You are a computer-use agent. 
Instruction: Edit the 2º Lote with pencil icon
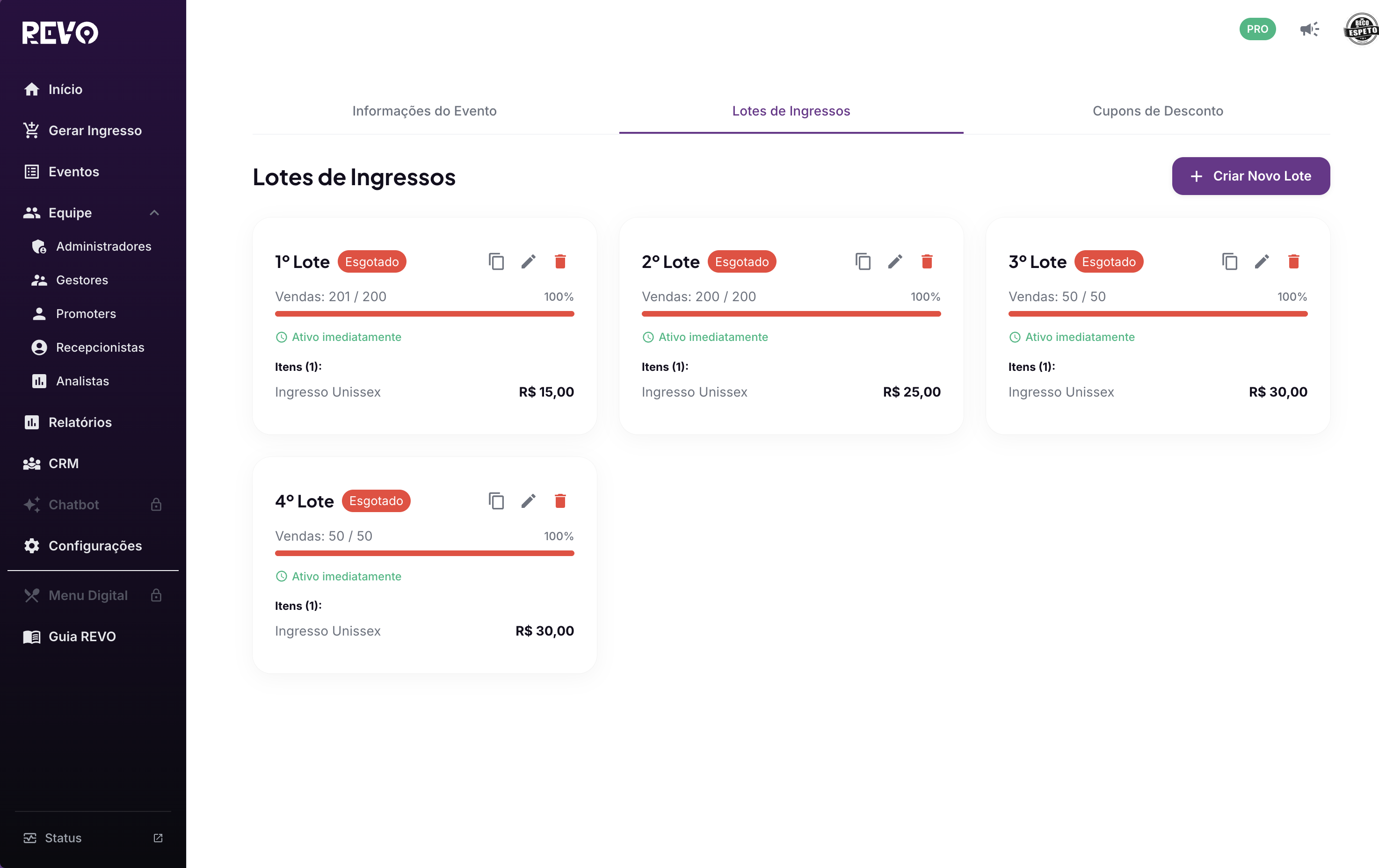click(x=895, y=261)
